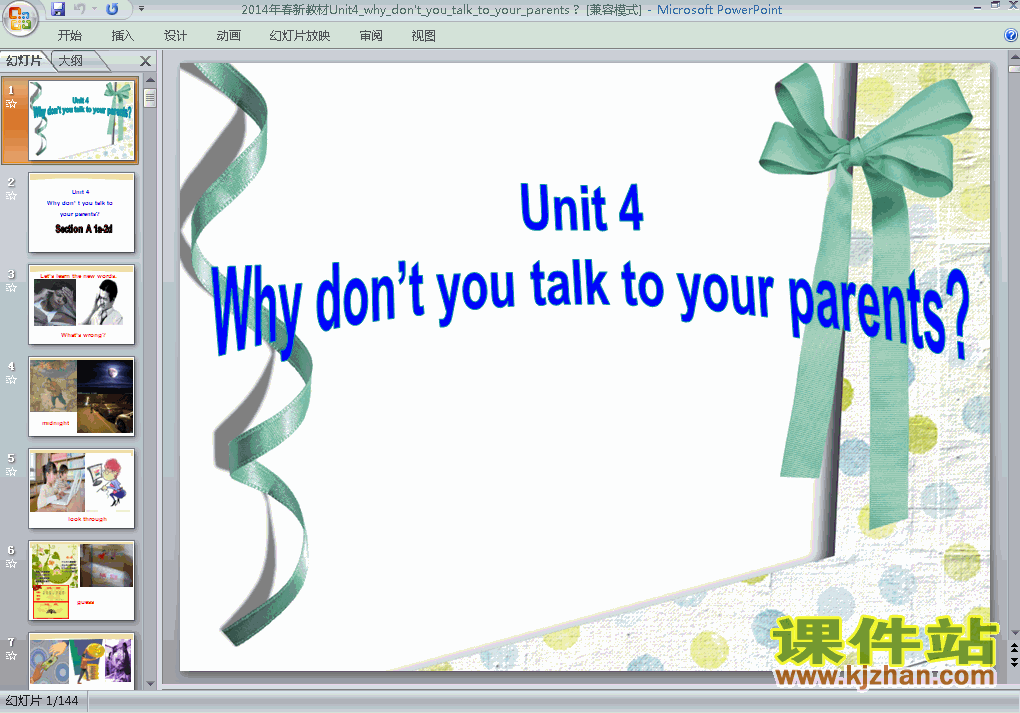Open the 开始 ribbon tab
The width and height of the screenshot is (1020, 713).
click(x=70, y=36)
